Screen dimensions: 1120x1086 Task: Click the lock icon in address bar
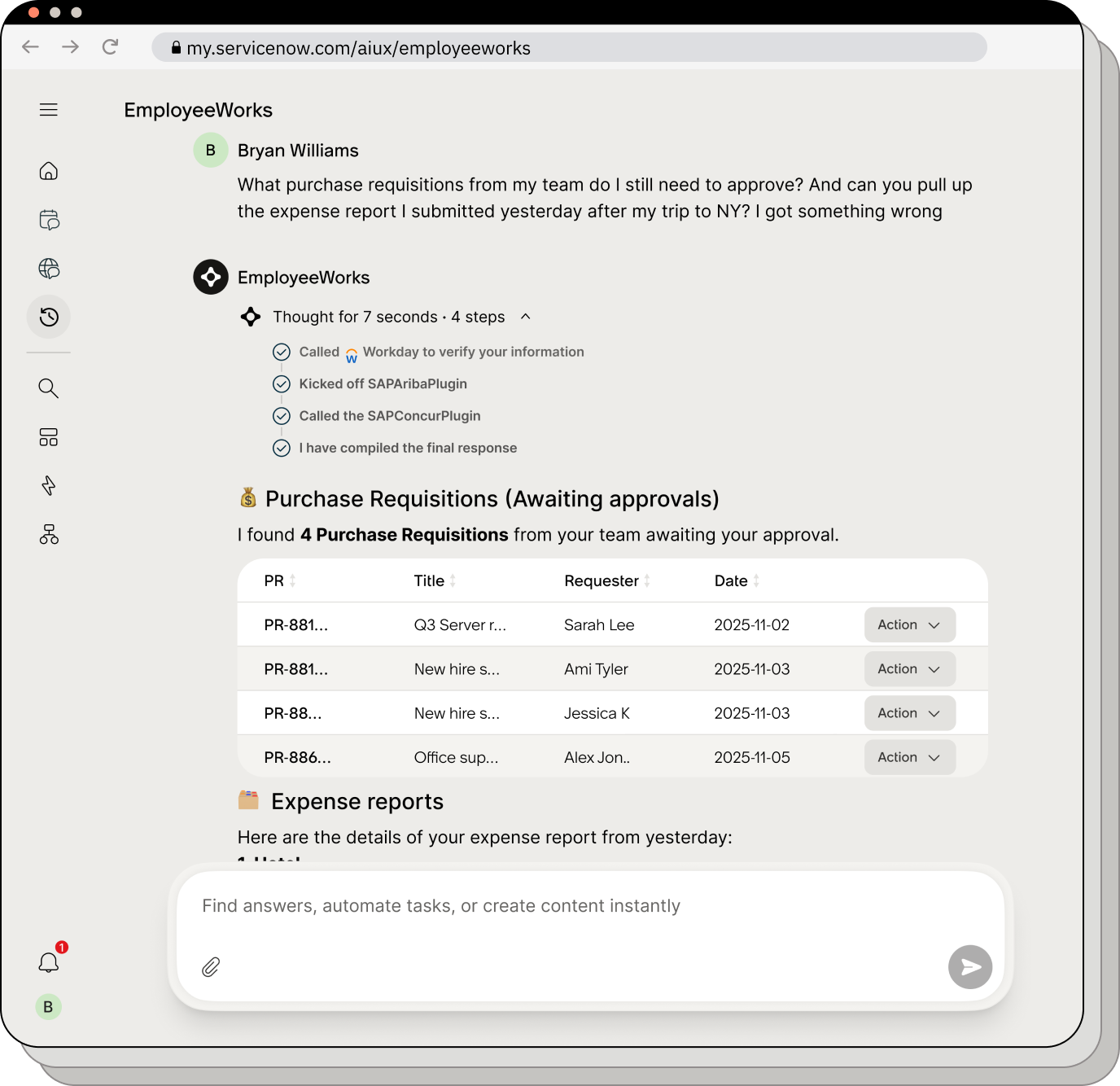coord(176,48)
